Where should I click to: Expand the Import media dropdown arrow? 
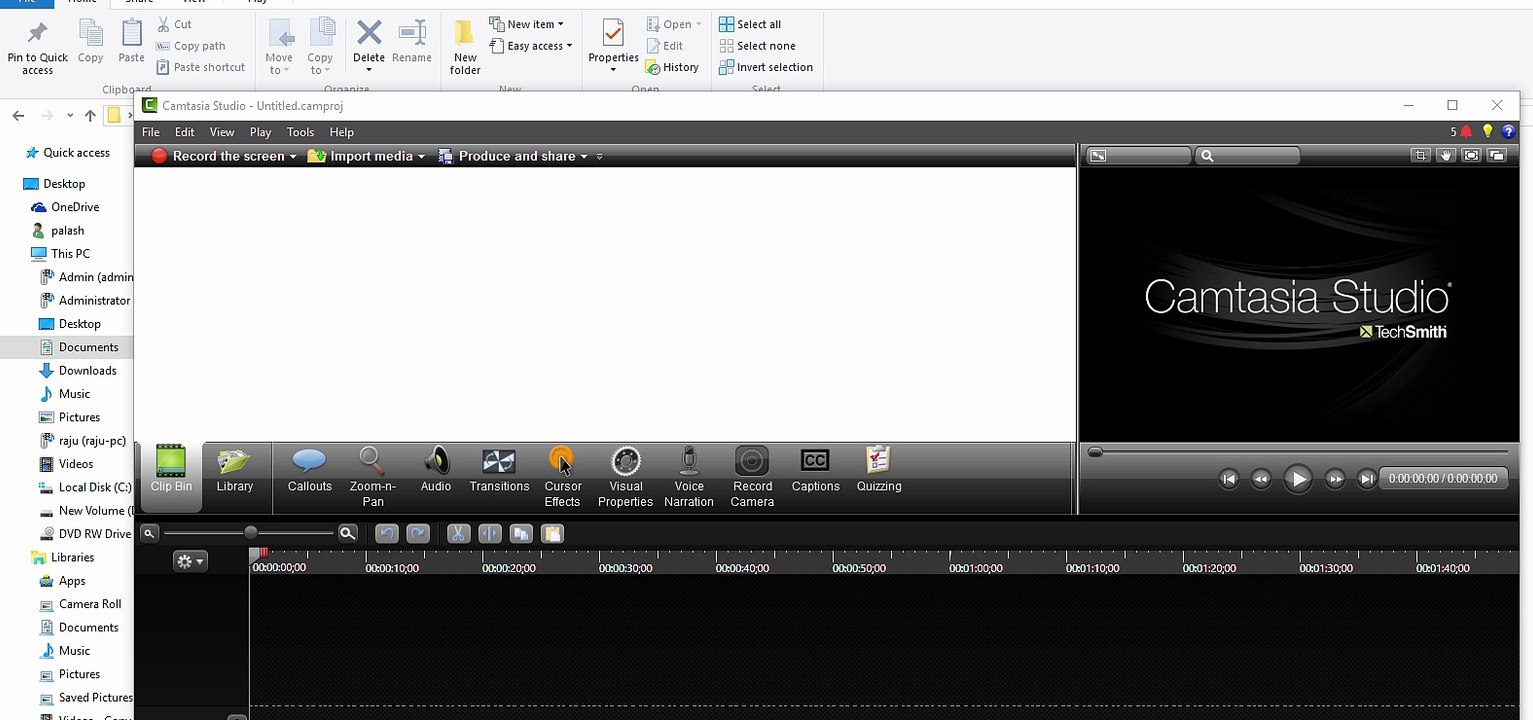[422, 157]
